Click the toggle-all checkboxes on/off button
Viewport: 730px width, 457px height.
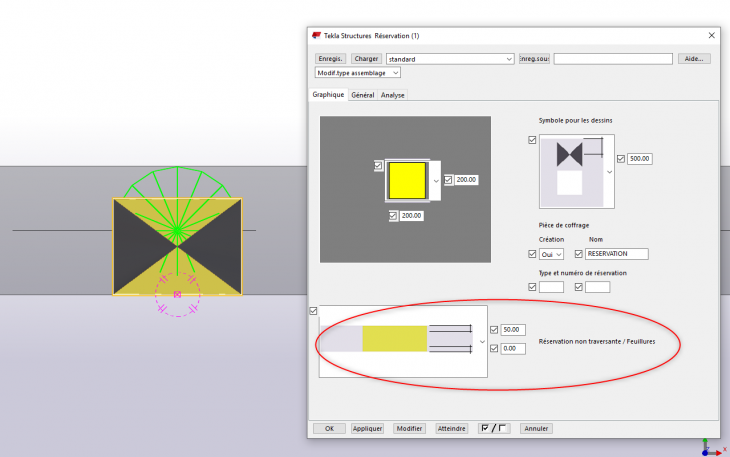[x=494, y=428]
